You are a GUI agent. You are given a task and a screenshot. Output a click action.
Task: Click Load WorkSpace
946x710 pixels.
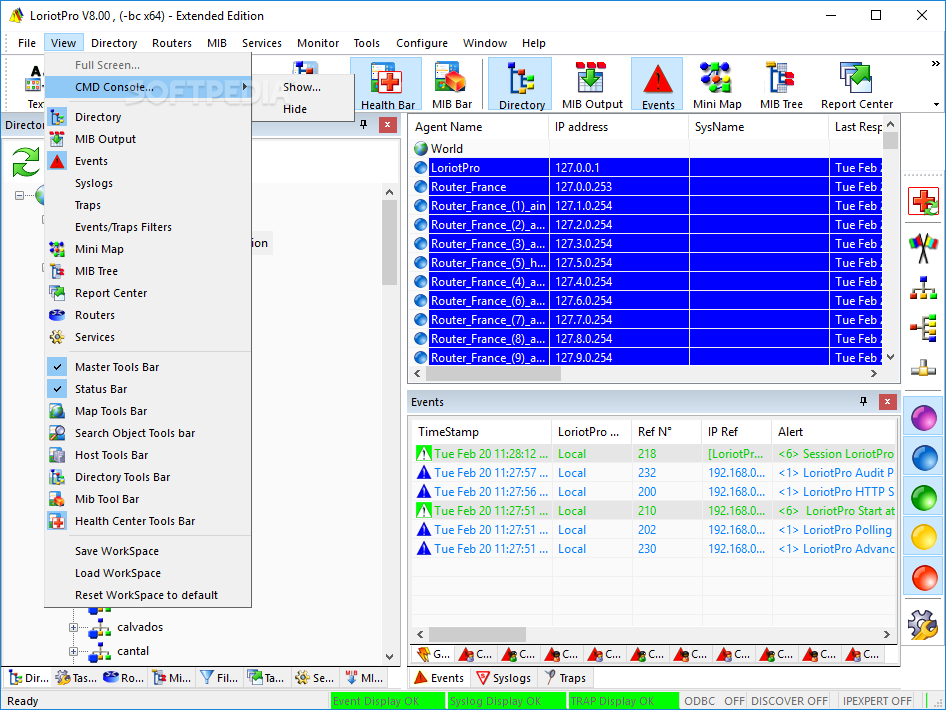(x=148, y=573)
